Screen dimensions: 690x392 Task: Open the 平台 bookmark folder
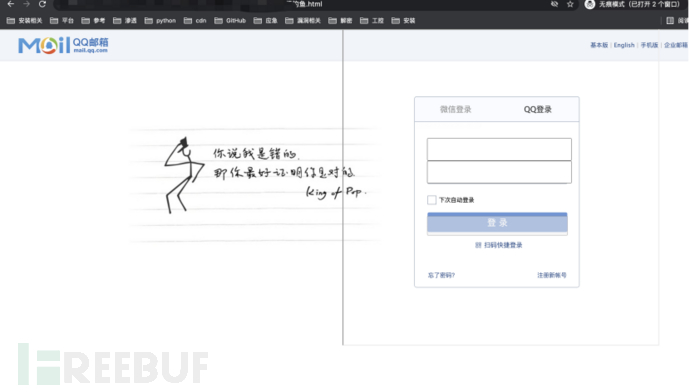click(x=62, y=20)
